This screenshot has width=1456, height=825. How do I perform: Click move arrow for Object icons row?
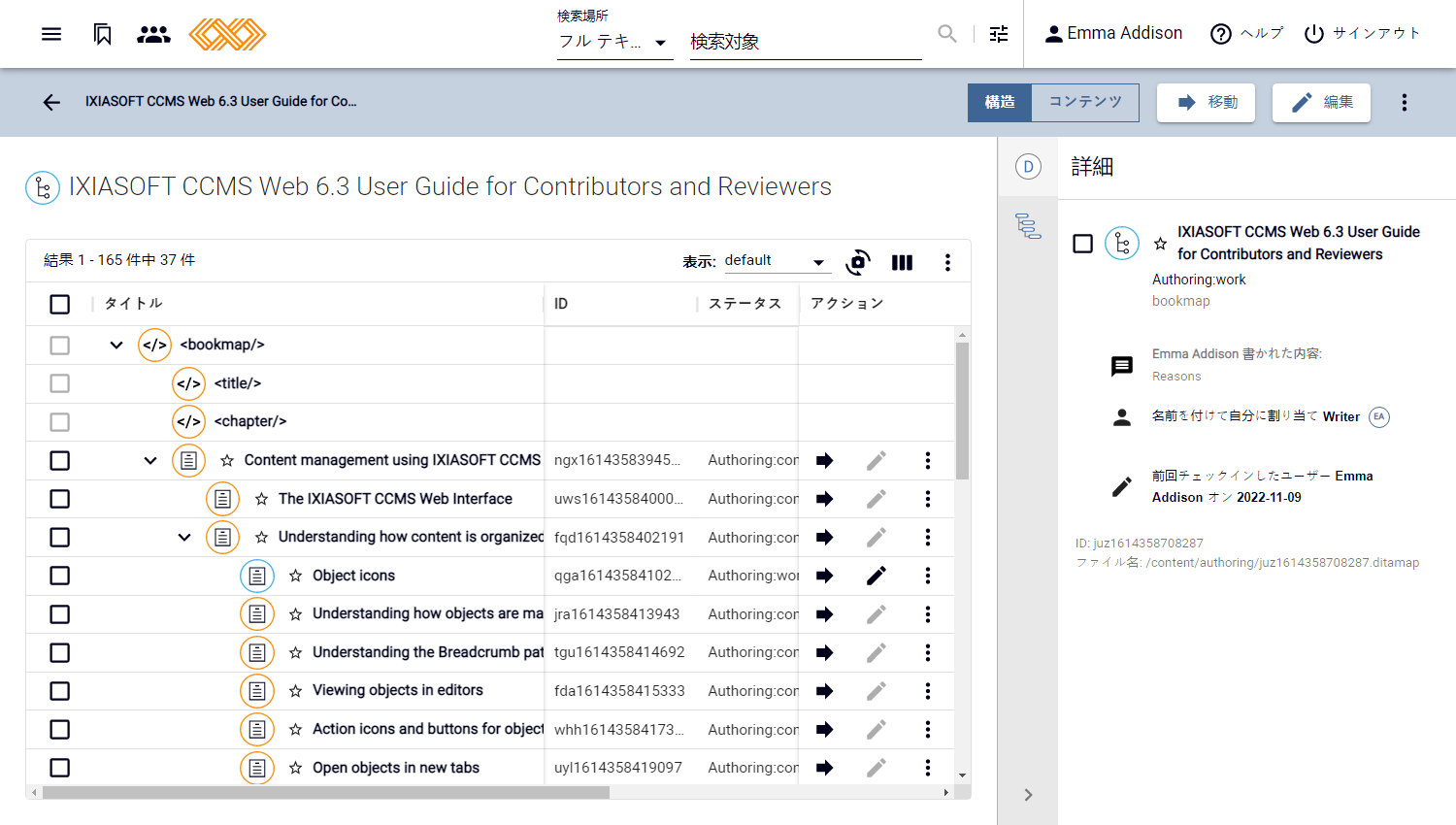coord(824,576)
